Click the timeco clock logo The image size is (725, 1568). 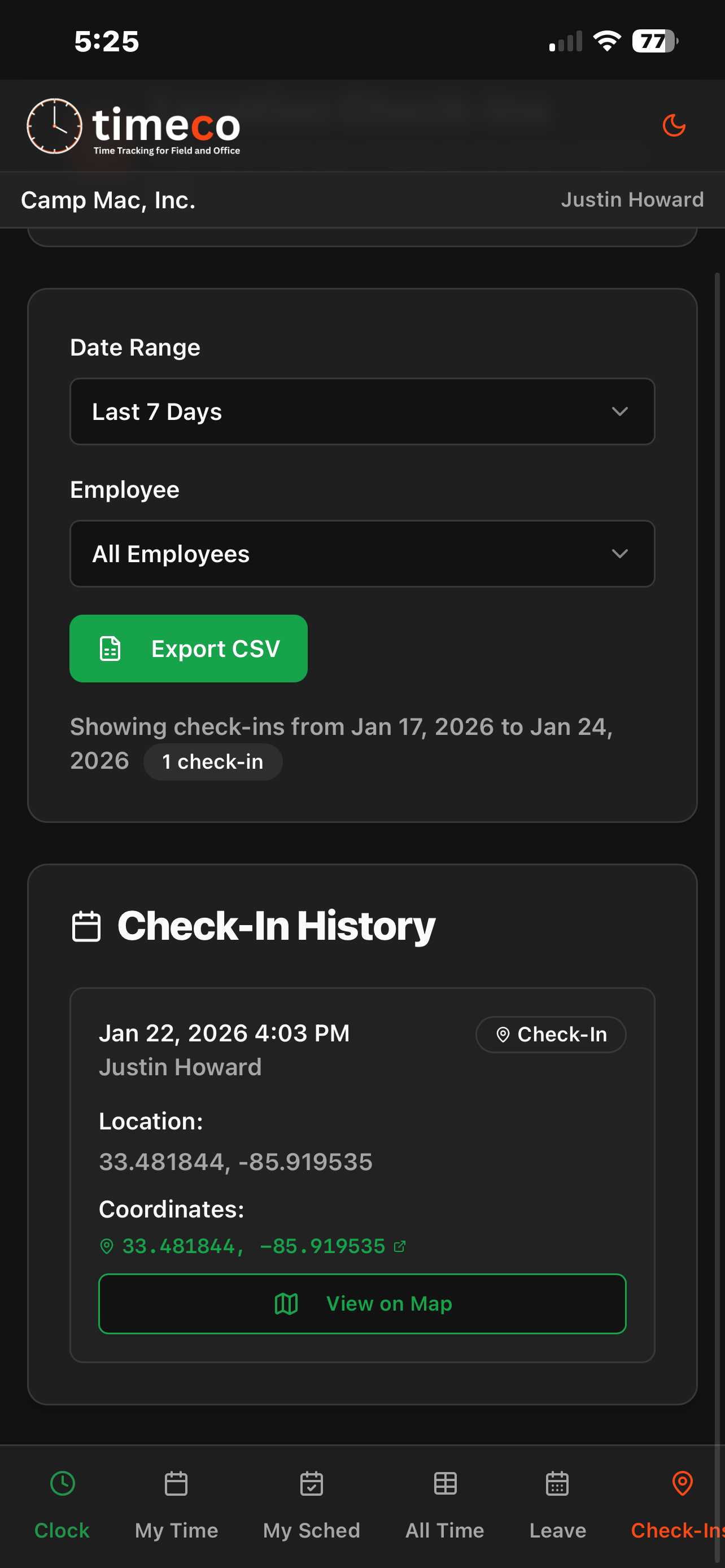(54, 126)
